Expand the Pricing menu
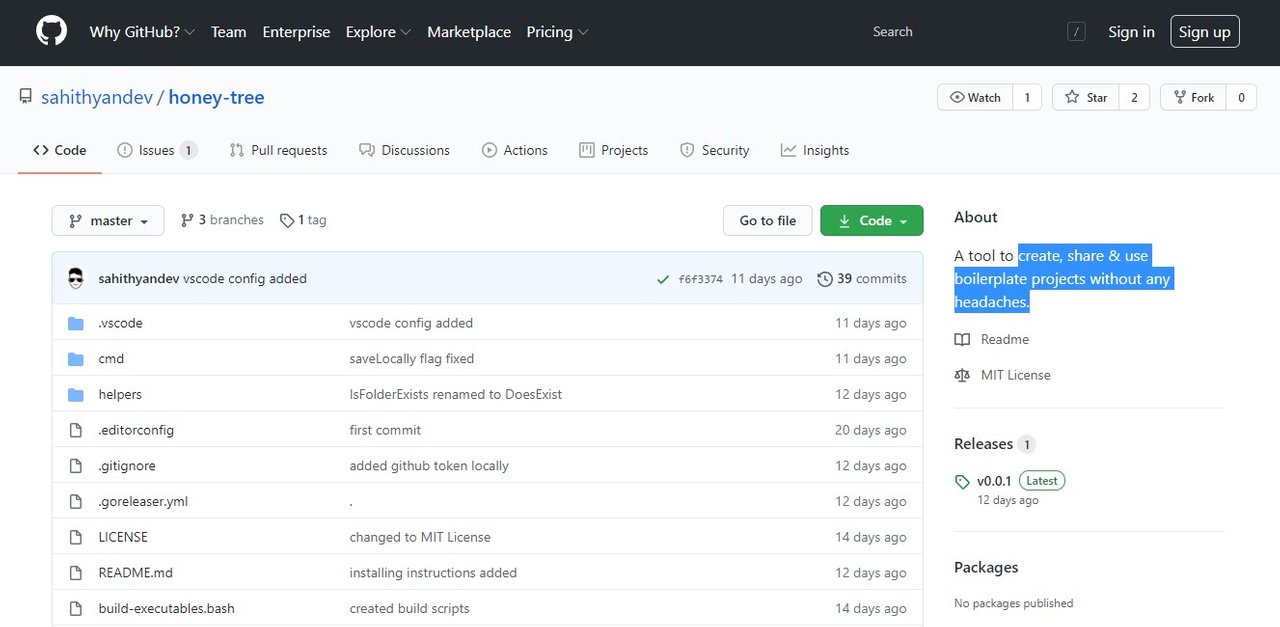Screen dimensions: 1280x627 click(x=557, y=32)
